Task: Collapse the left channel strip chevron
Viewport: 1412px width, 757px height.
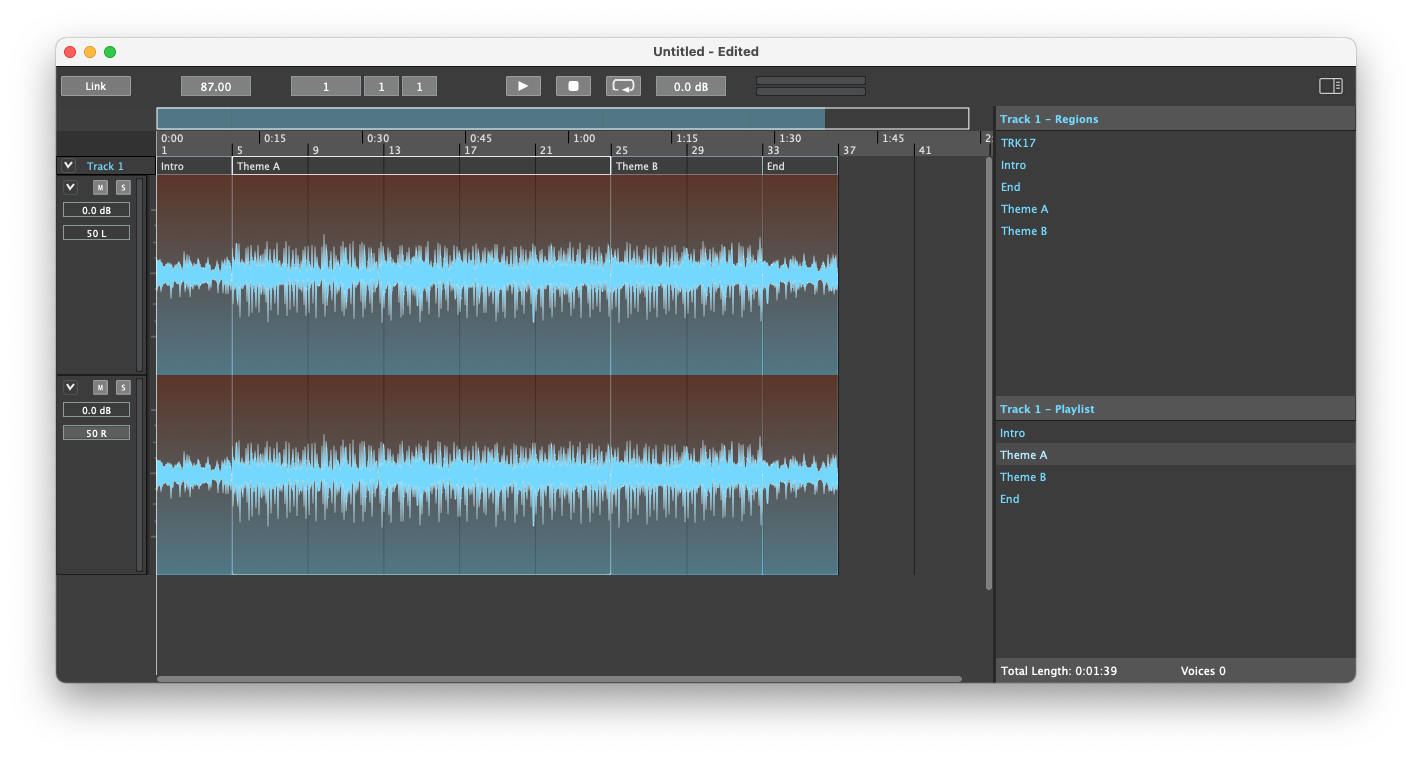Action: coord(70,188)
